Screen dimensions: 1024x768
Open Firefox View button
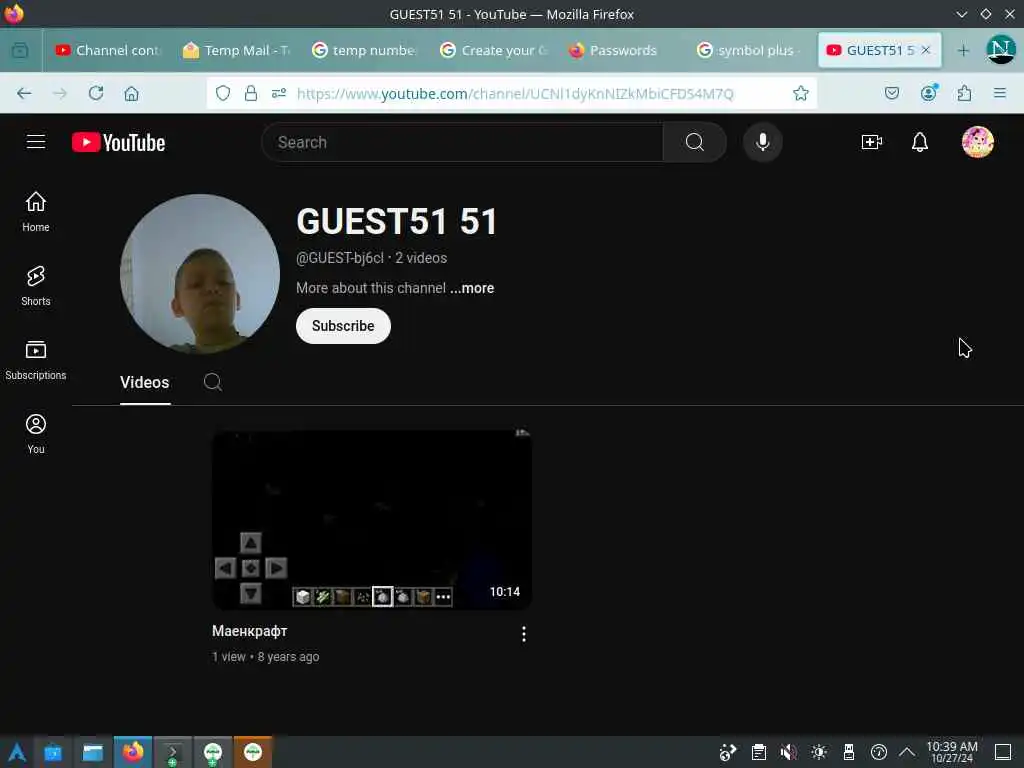tap(20, 50)
